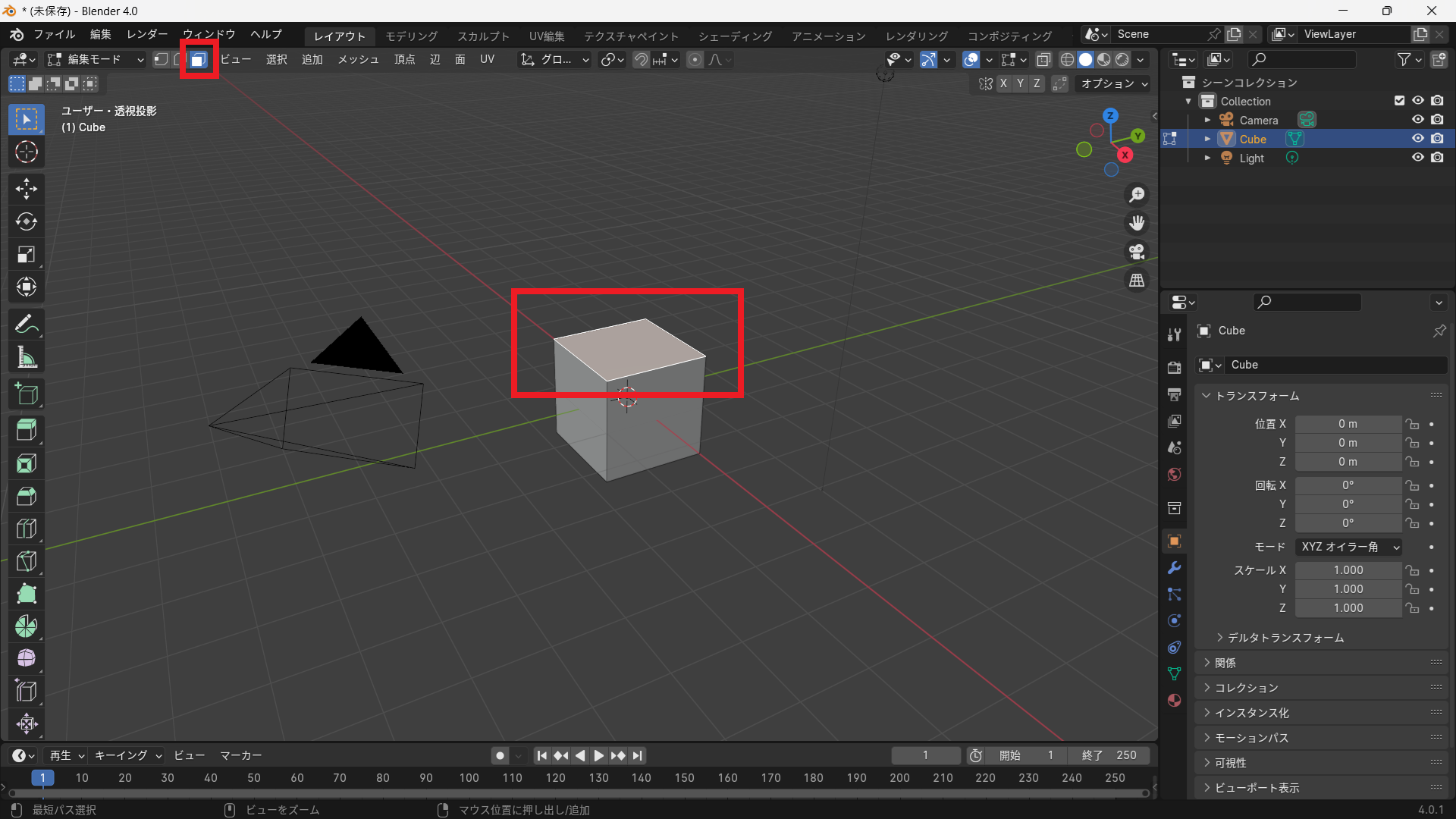Select the Add Cube tool
The image size is (1456, 819).
pos(27,394)
